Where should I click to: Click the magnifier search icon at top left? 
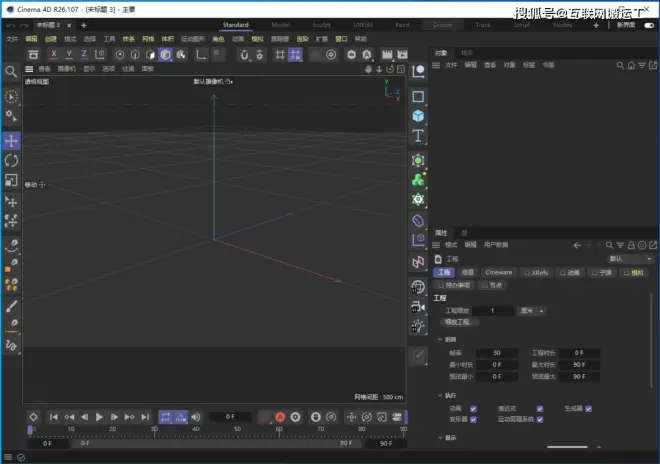[11, 72]
